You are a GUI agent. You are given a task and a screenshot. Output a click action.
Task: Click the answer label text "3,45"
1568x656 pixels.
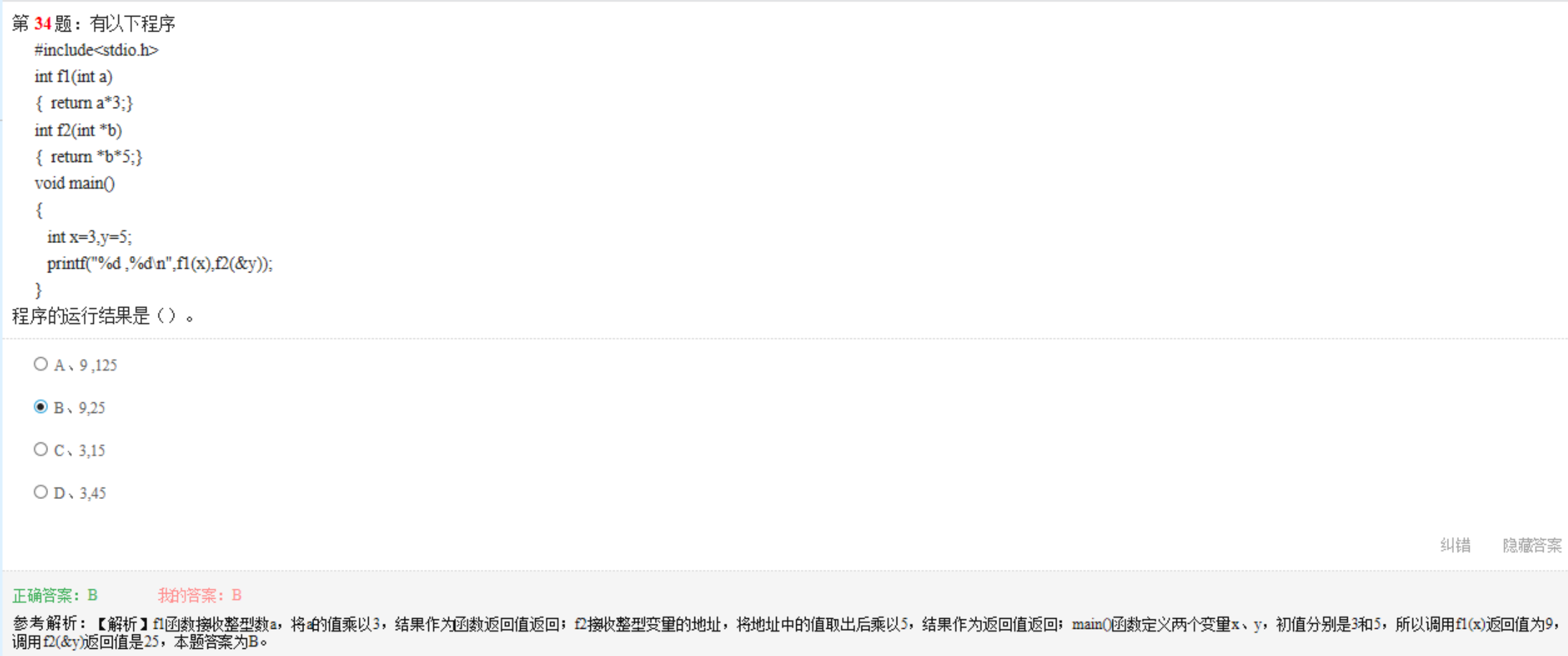click(x=93, y=493)
